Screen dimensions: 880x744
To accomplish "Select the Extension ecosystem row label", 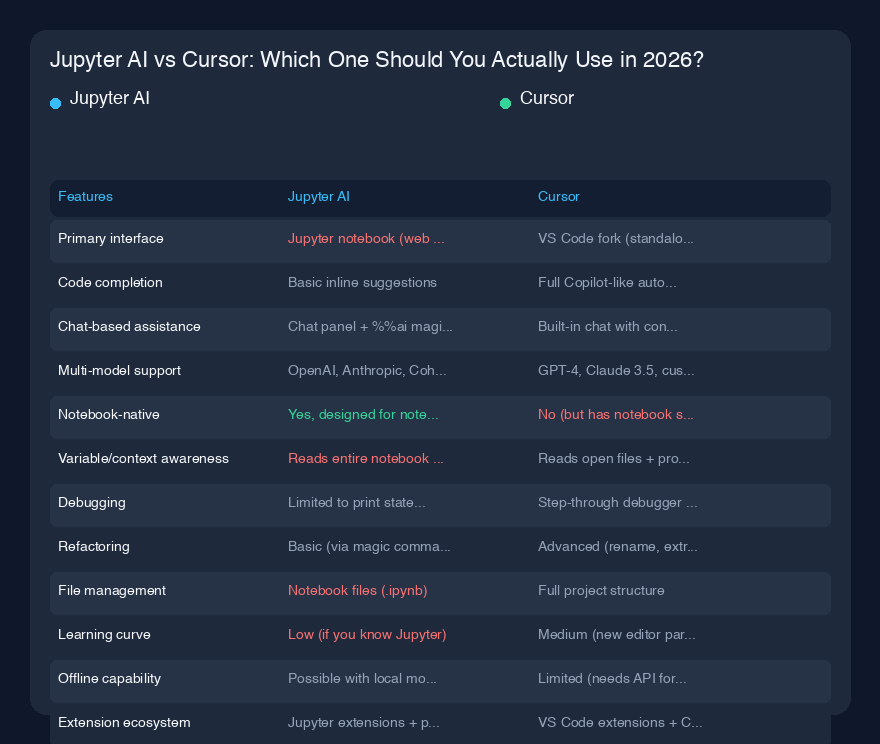I will 124,723.
